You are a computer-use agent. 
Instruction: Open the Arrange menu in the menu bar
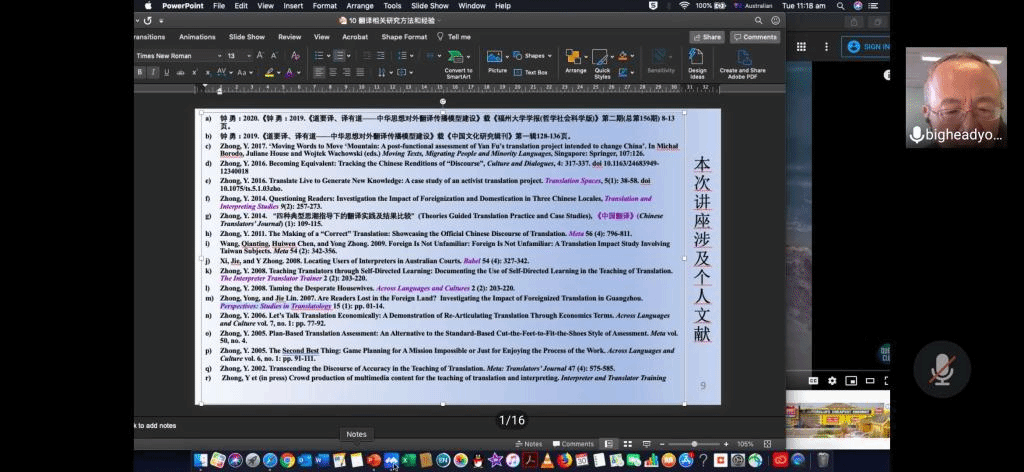[360, 6]
